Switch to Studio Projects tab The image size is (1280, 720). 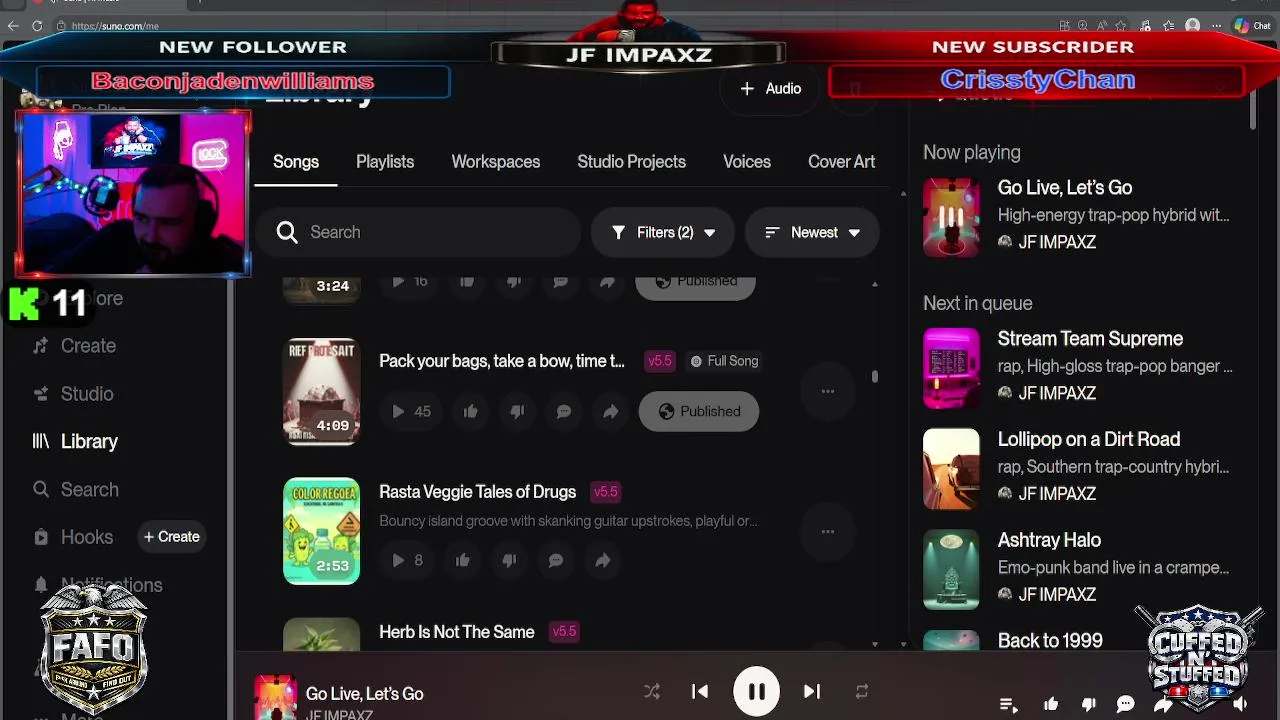(631, 162)
